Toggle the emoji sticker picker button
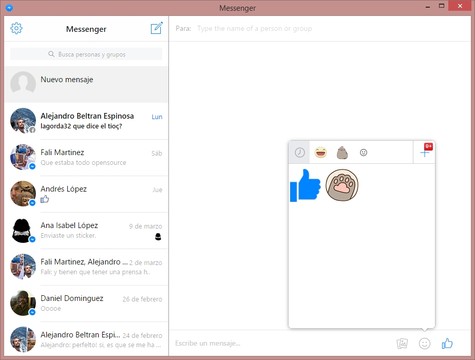 [424, 343]
